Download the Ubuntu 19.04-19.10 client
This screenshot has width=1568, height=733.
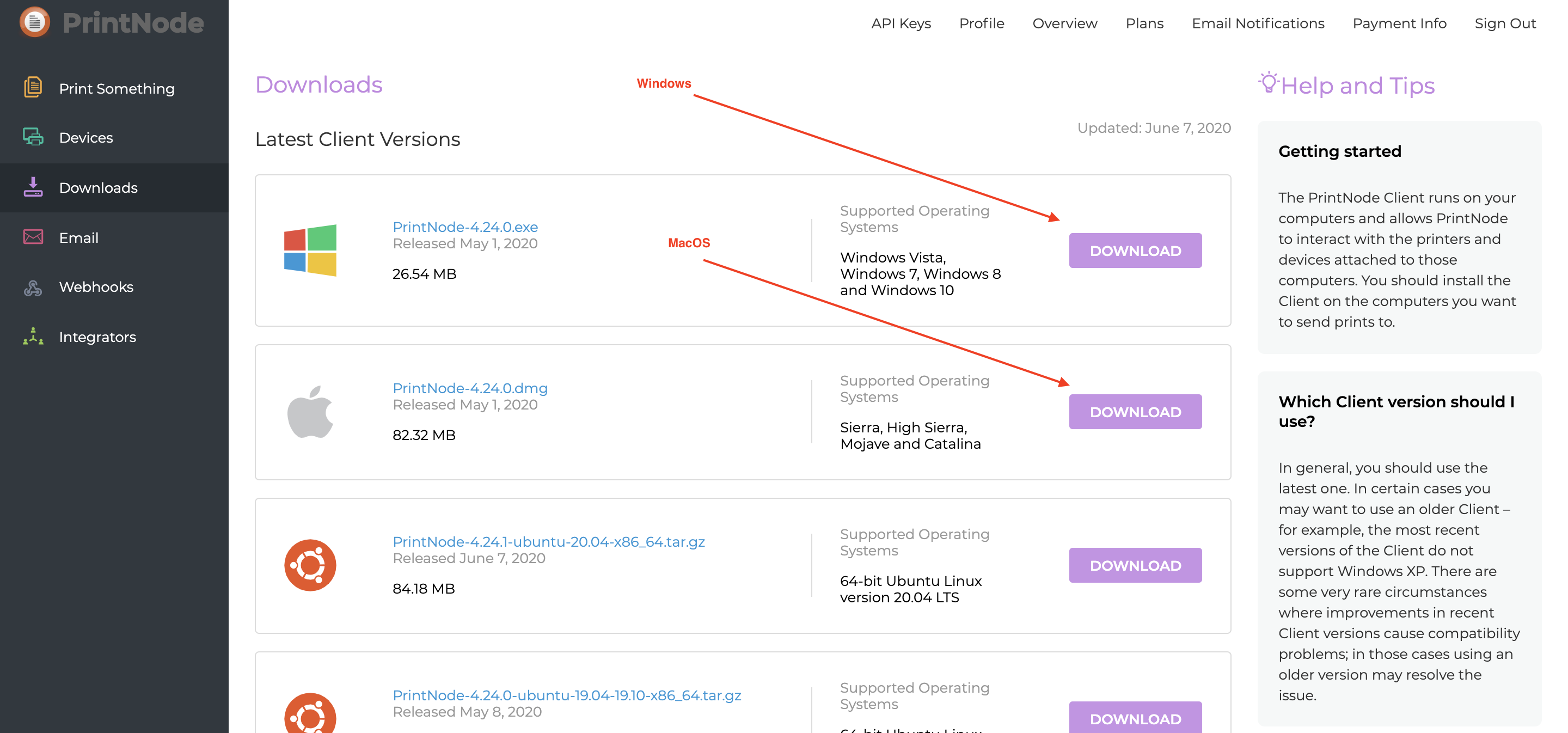[x=1135, y=717]
